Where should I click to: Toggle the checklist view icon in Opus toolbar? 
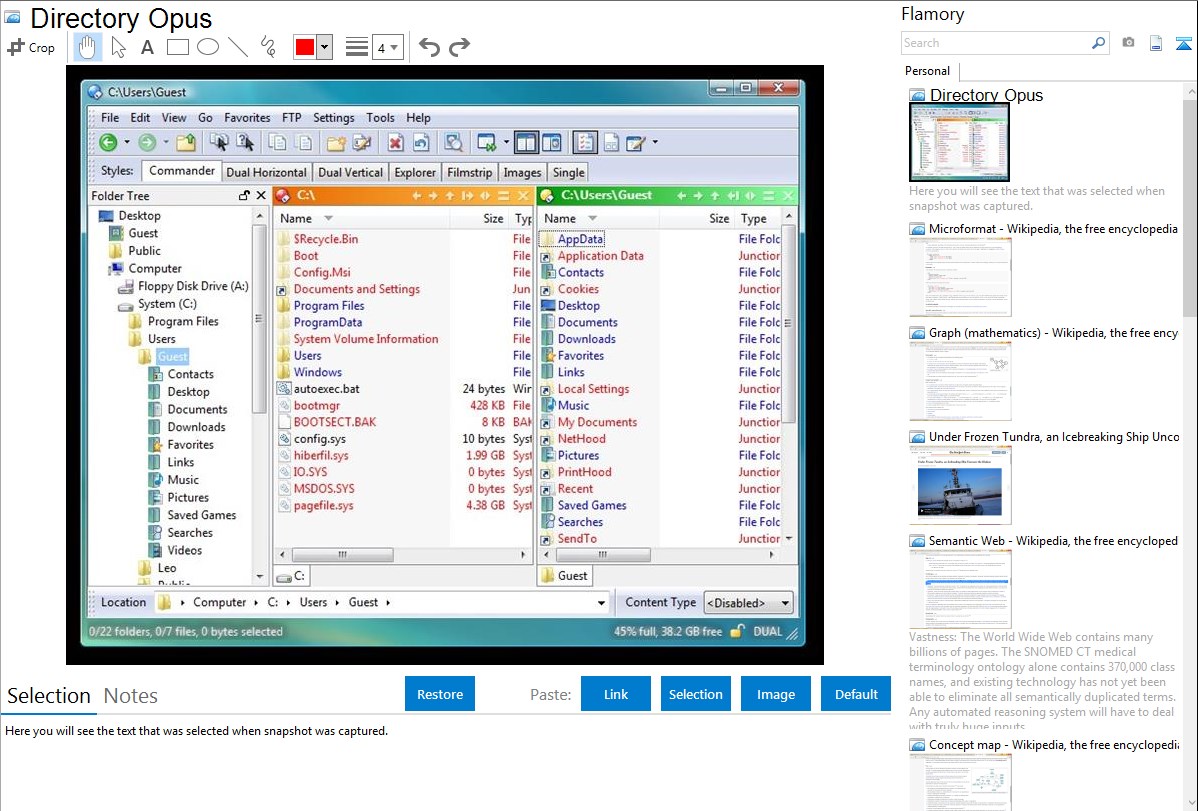point(584,142)
